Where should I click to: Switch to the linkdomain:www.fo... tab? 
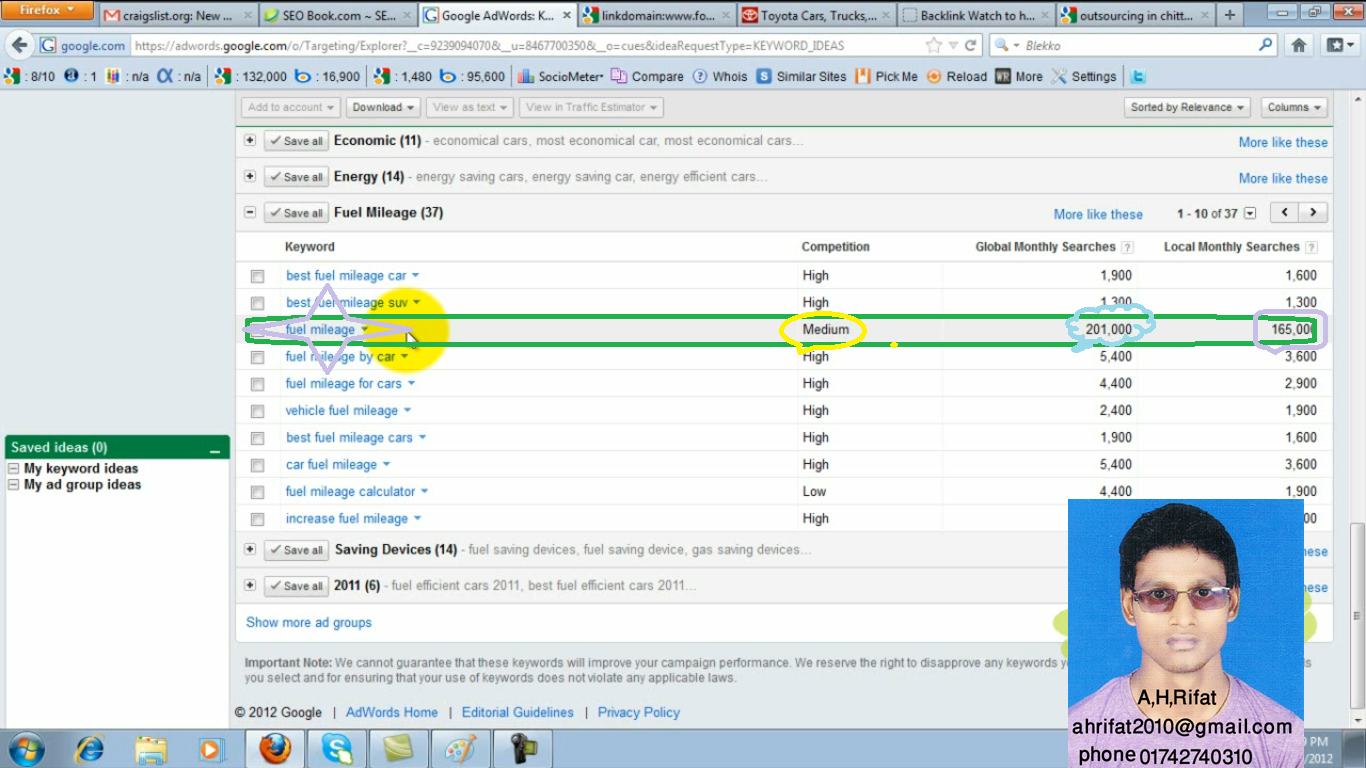(x=656, y=16)
